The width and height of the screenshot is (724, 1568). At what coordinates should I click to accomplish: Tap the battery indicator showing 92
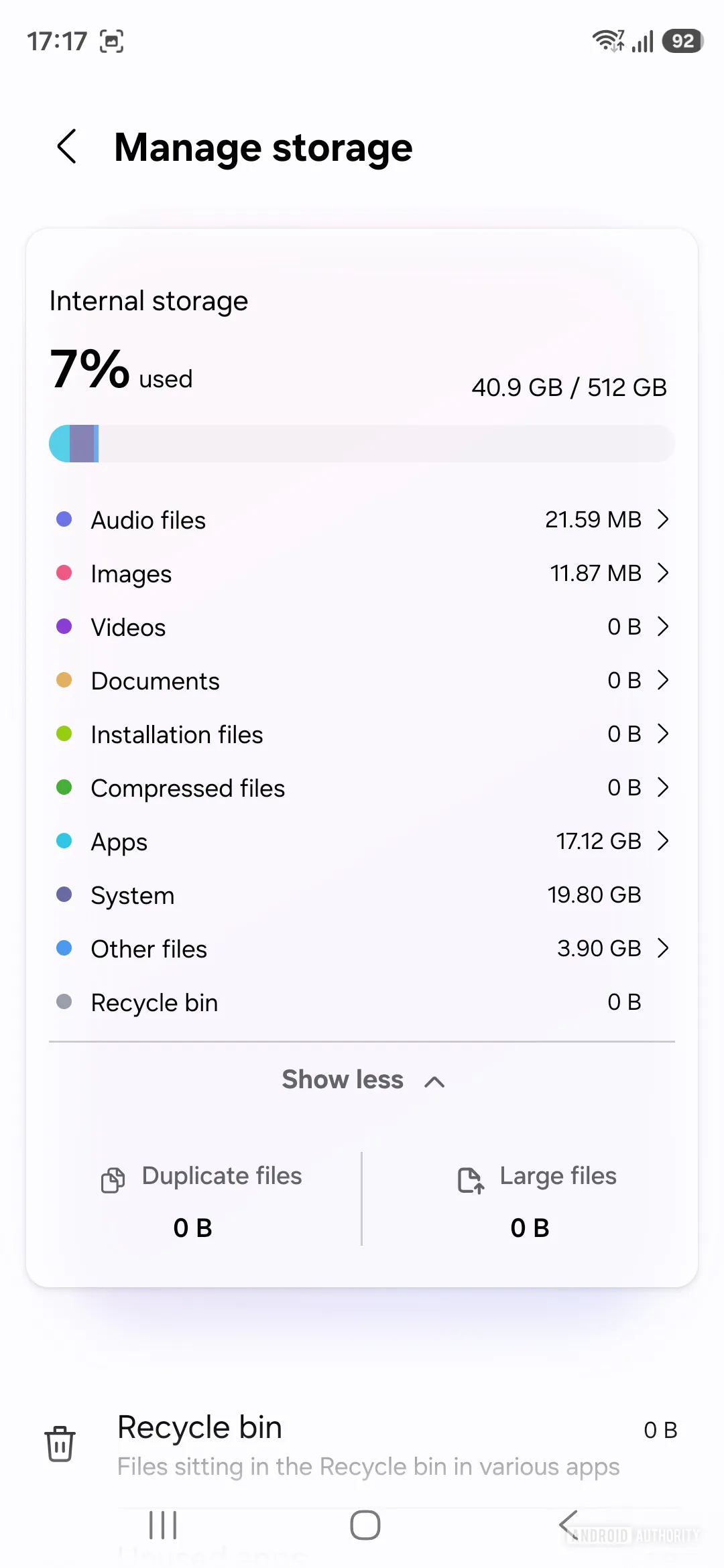(682, 41)
